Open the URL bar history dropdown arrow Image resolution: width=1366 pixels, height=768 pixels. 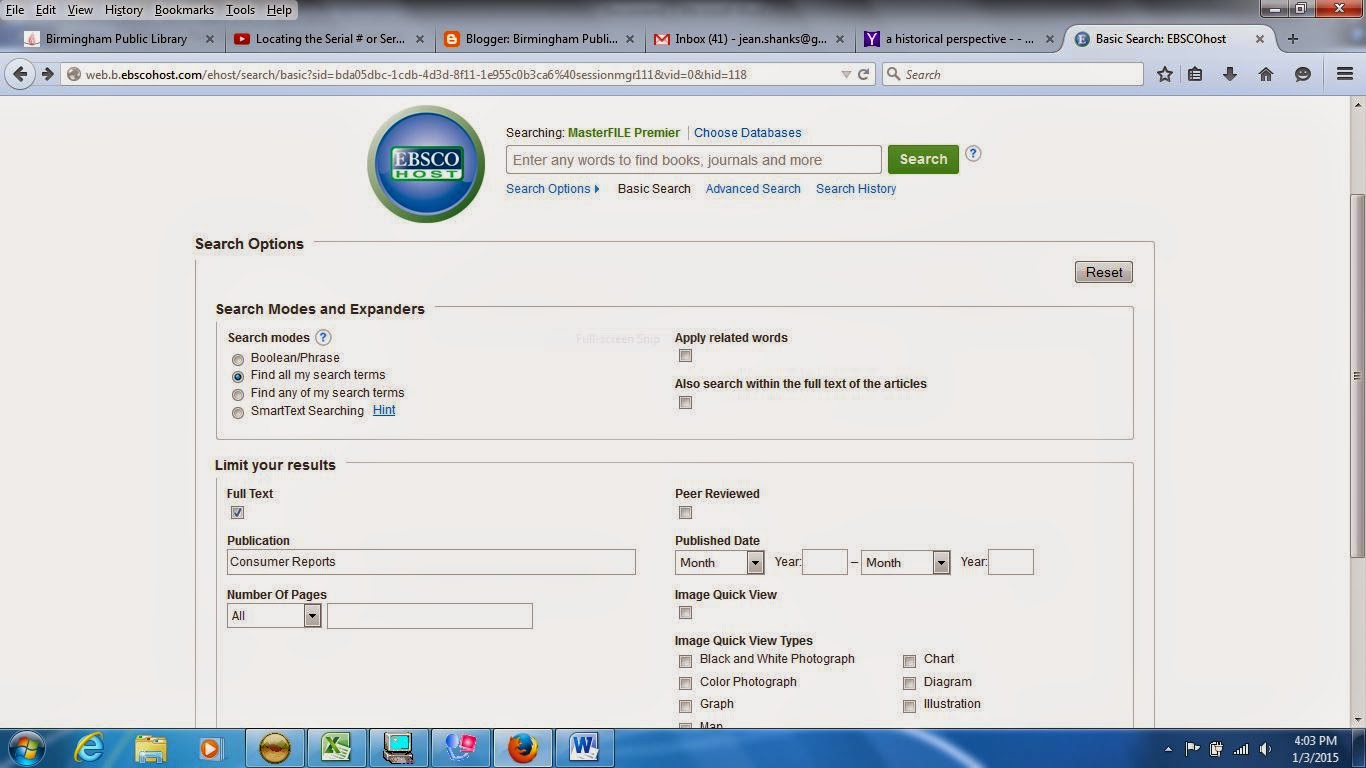[846, 74]
